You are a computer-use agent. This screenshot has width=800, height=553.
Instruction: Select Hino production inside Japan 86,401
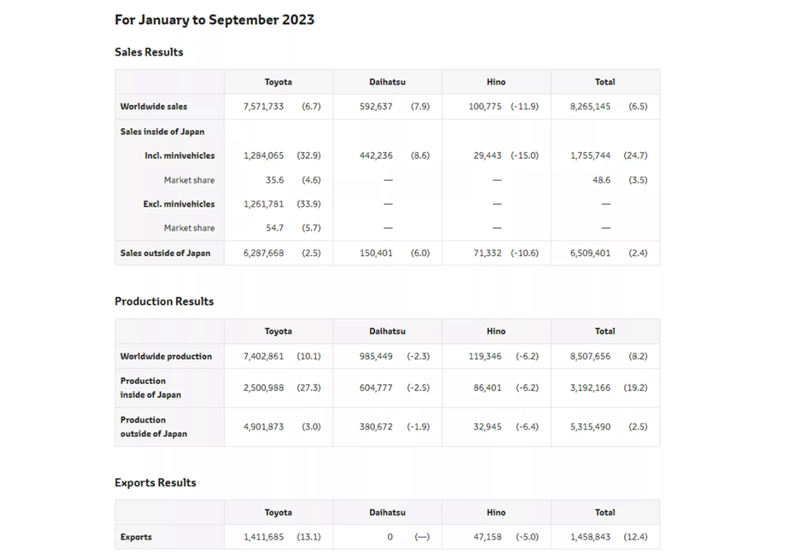[x=487, y=388]
